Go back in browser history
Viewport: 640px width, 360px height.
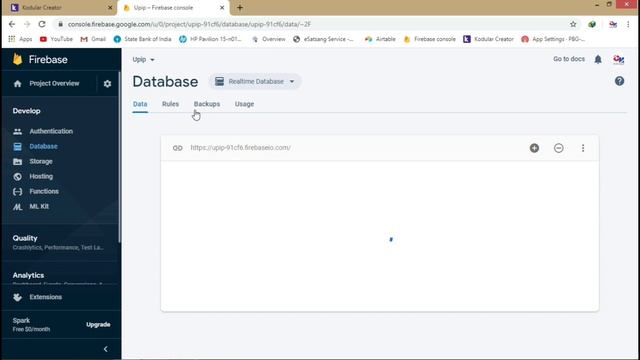click(12, 24)
